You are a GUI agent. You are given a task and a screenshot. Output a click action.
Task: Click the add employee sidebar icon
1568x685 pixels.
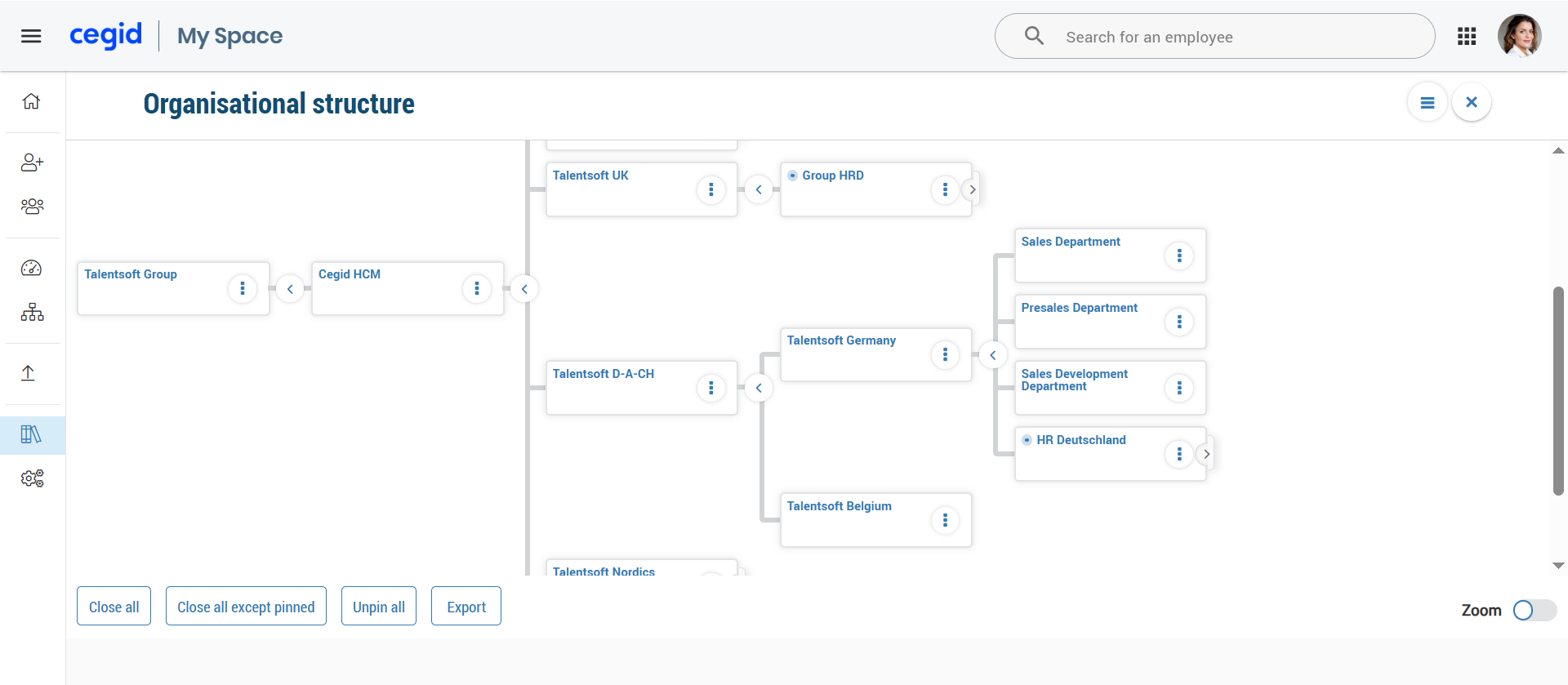(32, 162)
